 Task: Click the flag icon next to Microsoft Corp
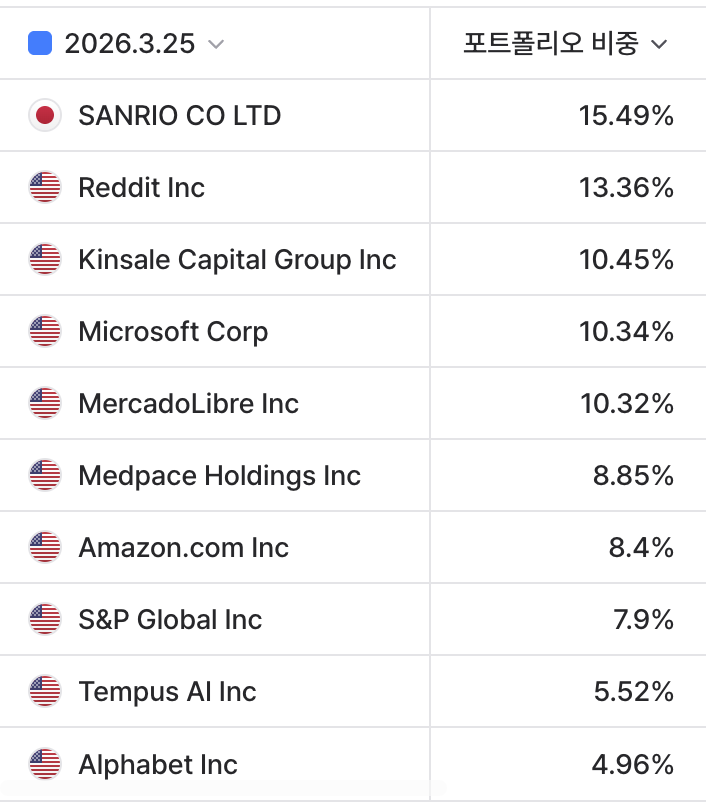click(44, 331)
